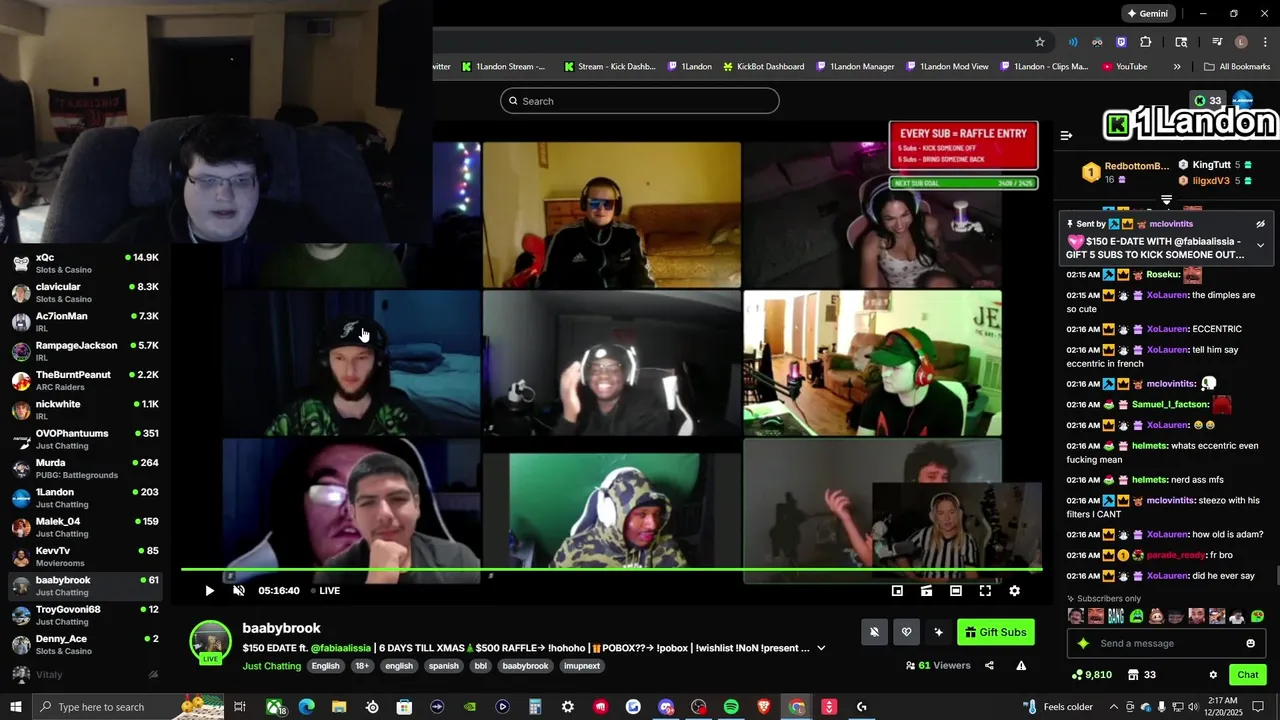Unmute the stream with the volume icon
Screen dimensions: 1280x720
[x=239, y=591]
